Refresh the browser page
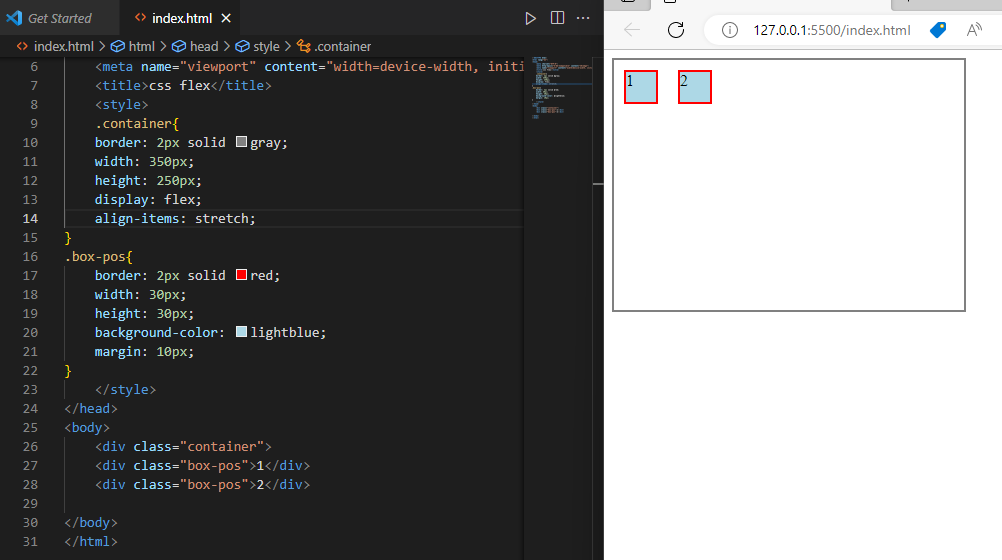 [676, 29]
